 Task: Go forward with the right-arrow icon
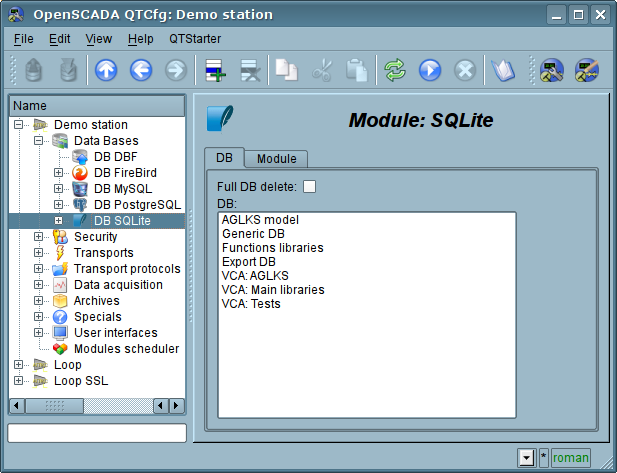pyautogui.click(x=175, y=70)
